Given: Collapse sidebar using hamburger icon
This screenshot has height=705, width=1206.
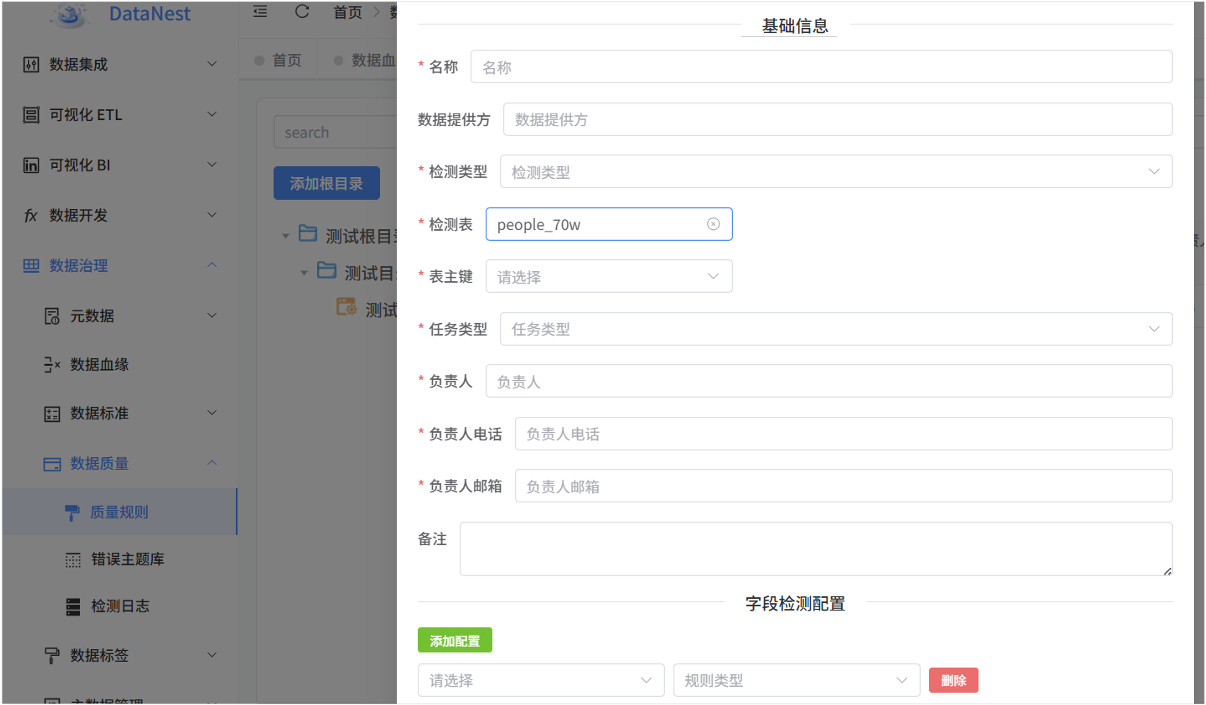Looking at the screenshot, I should 258,12.
